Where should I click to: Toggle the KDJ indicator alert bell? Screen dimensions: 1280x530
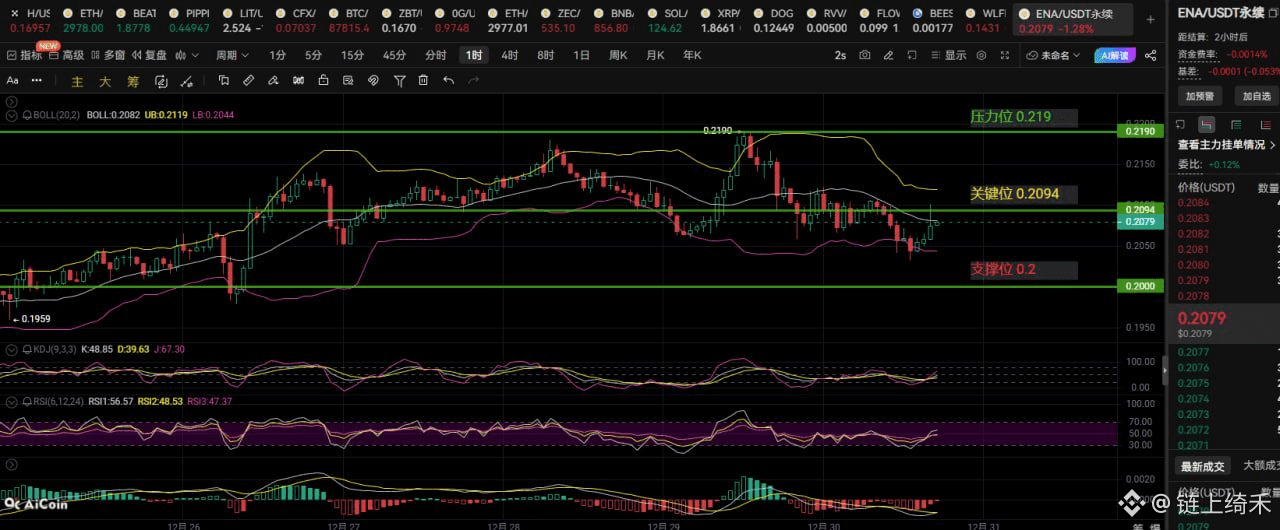(27, 349)
